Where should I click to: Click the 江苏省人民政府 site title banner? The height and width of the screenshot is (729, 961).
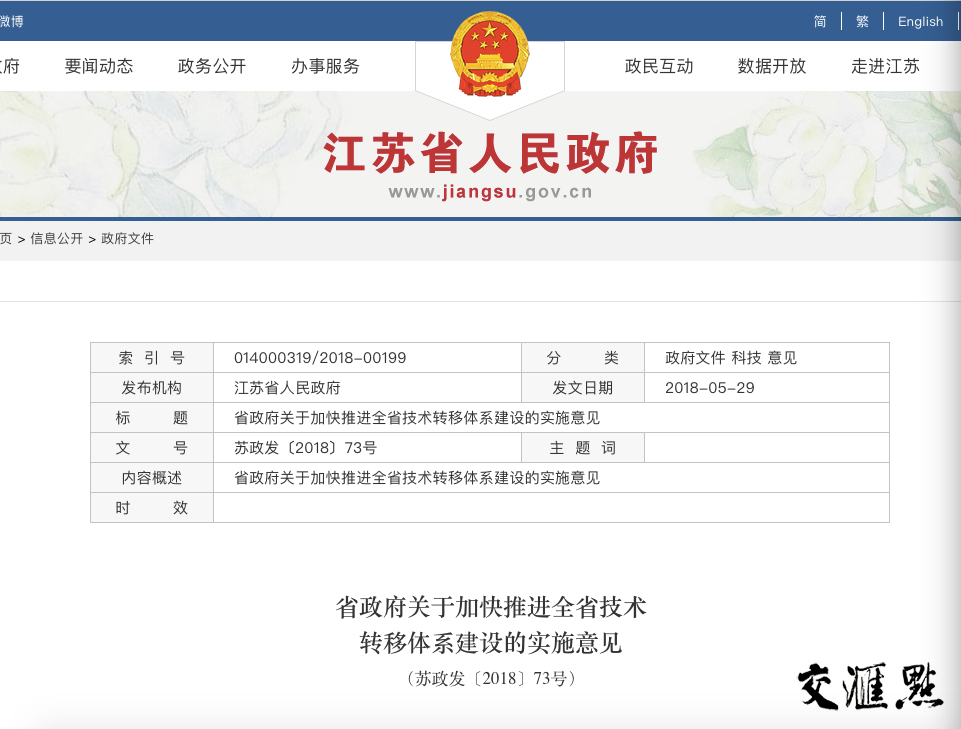coord(490,153)
